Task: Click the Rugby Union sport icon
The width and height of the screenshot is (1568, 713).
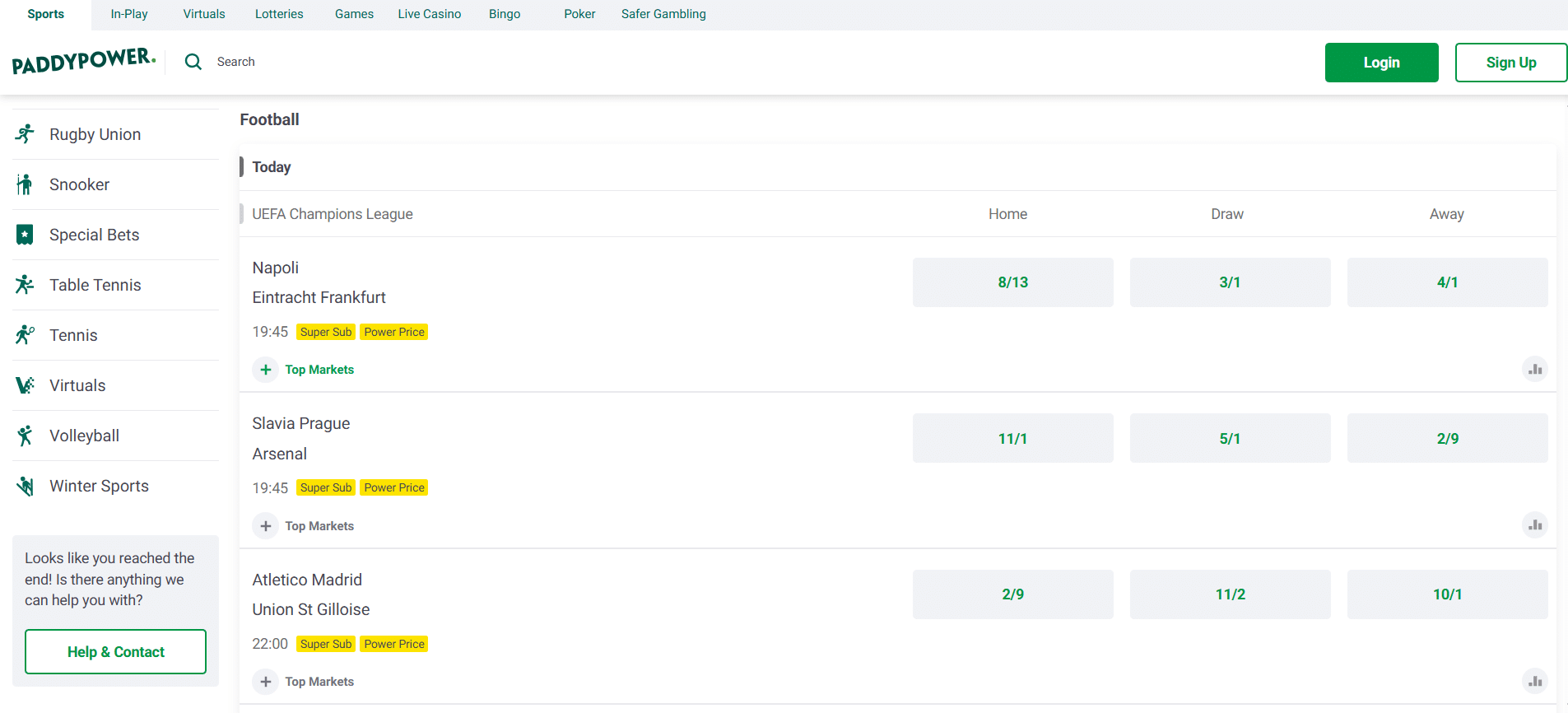Action: (x=25, y=133)
